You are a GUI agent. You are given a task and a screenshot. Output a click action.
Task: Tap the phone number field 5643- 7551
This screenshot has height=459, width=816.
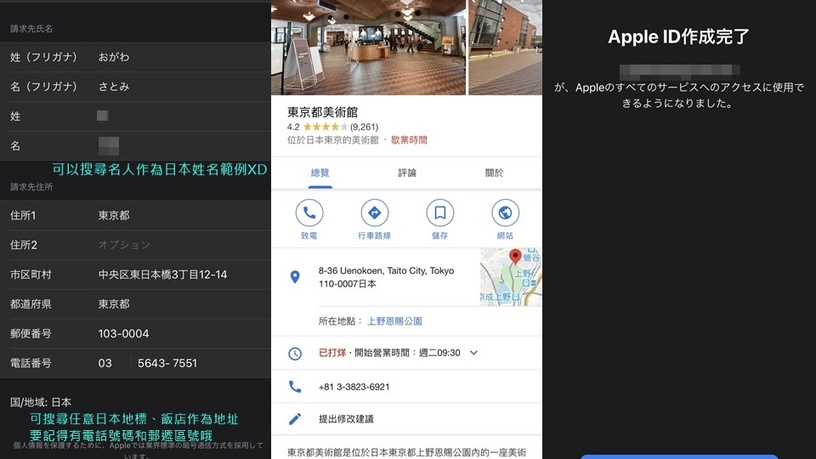(167, 363)
